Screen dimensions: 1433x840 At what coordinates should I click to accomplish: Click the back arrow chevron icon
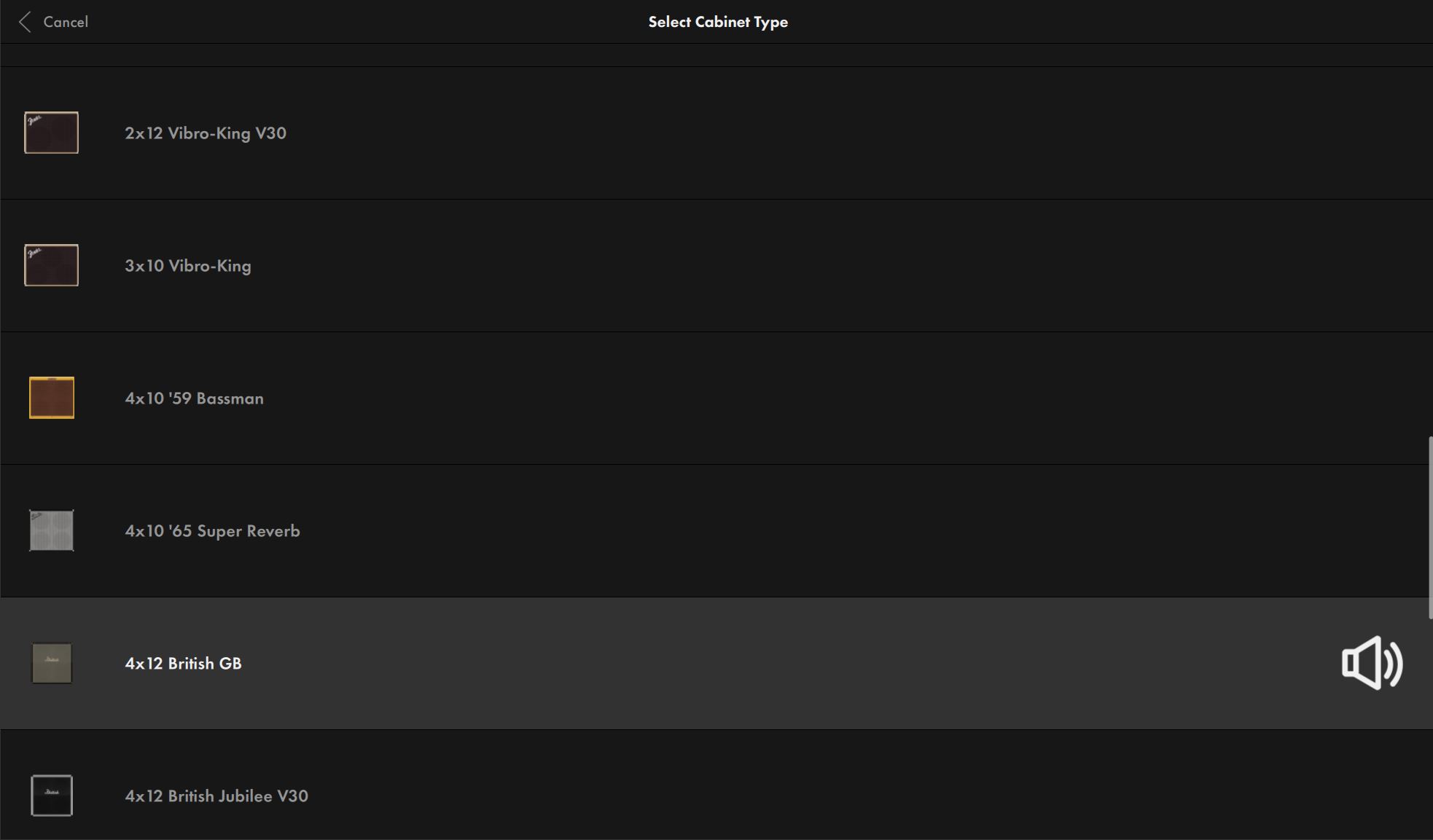[25, 22]
